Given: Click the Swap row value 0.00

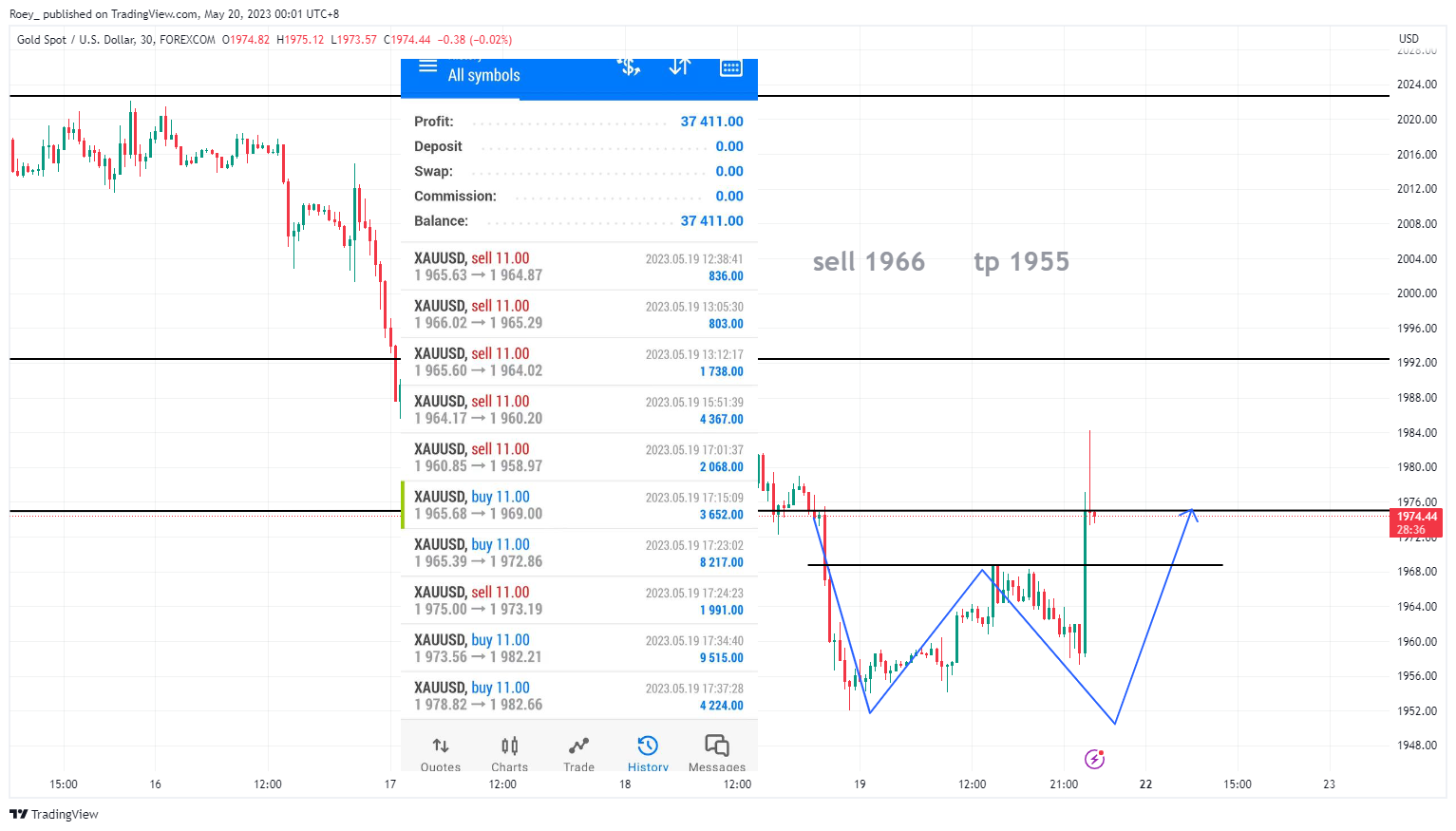Looking at the screenshot, I should pyautogui.click(x=729, y=171).
